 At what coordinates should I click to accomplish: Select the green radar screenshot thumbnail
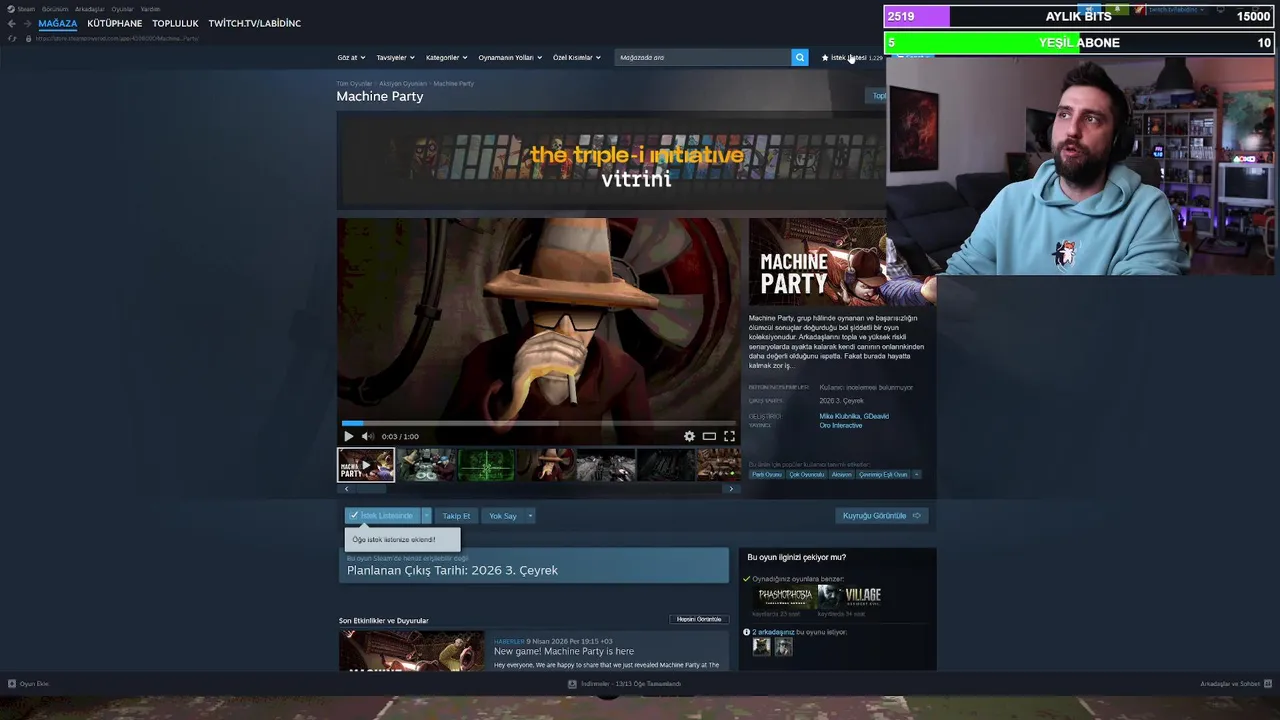pyautogui.click(x=486, y=465)
